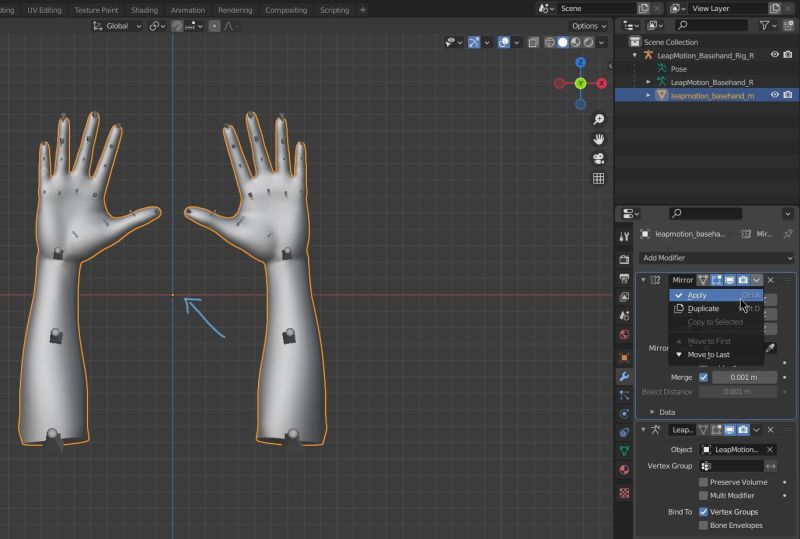Image resolution: width=800 pixels, height=539 pixels.
Task: Remove the Mirror modifier with X
Action: [x=770, y=280]
